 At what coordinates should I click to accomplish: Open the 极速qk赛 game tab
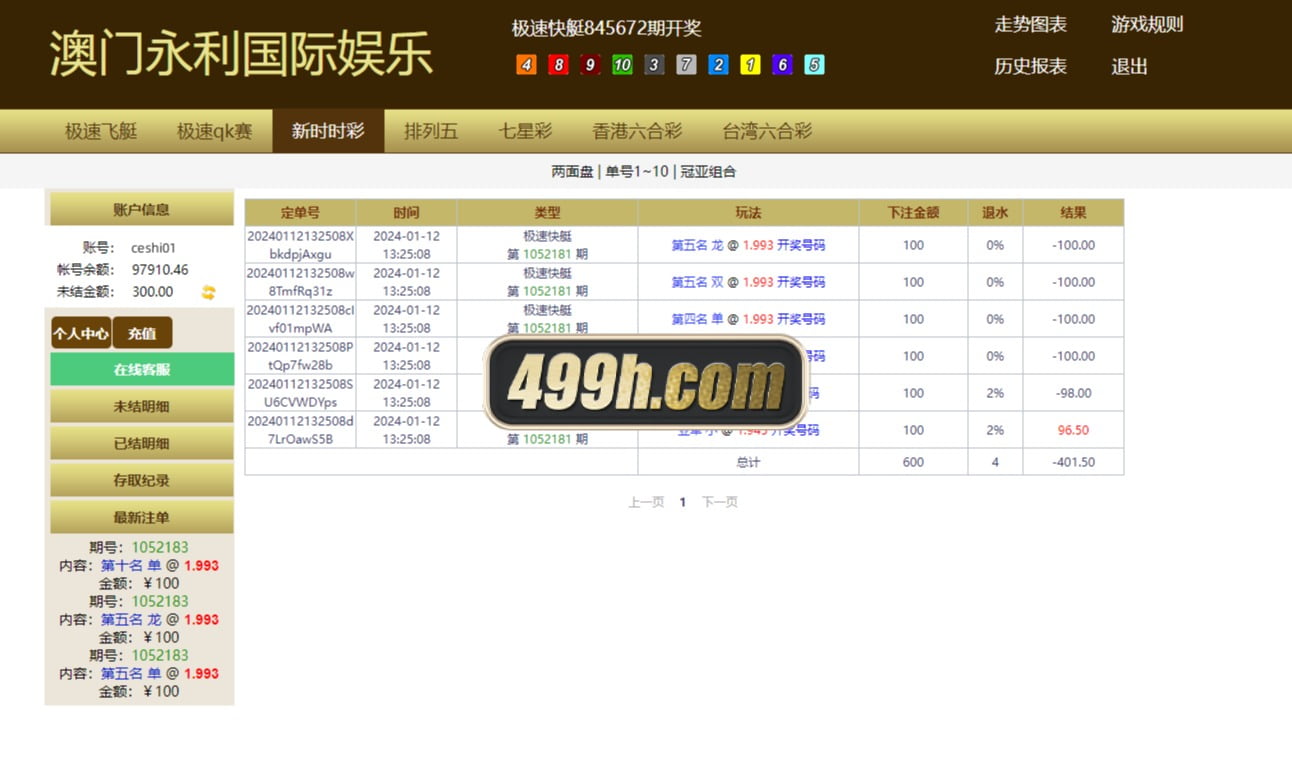[x=214, y=131]
